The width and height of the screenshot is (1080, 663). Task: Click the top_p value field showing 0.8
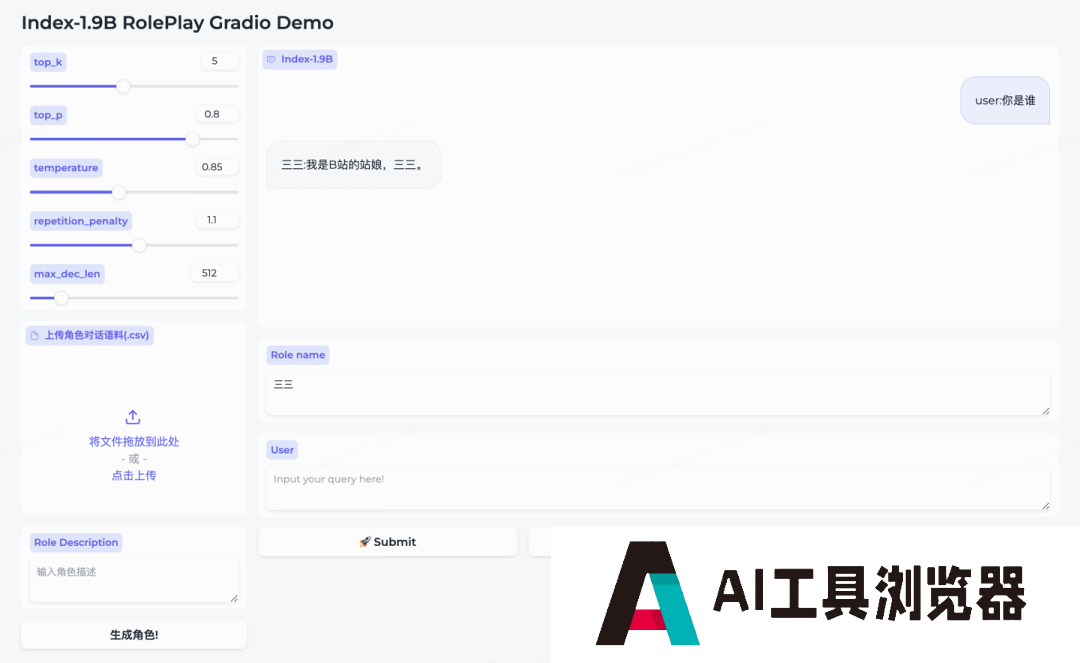click(218, 114)
